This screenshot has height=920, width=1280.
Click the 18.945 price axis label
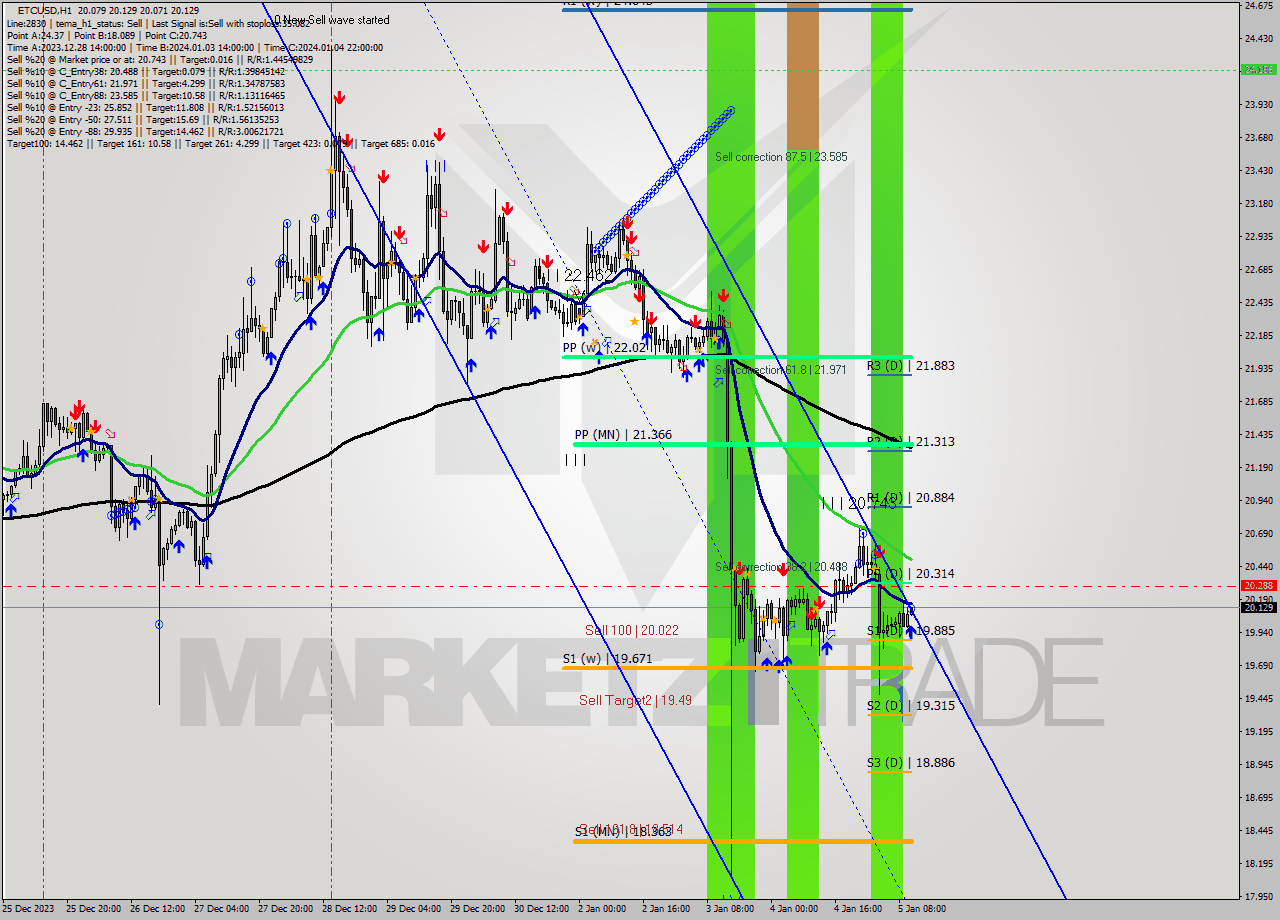[1258, 764]
